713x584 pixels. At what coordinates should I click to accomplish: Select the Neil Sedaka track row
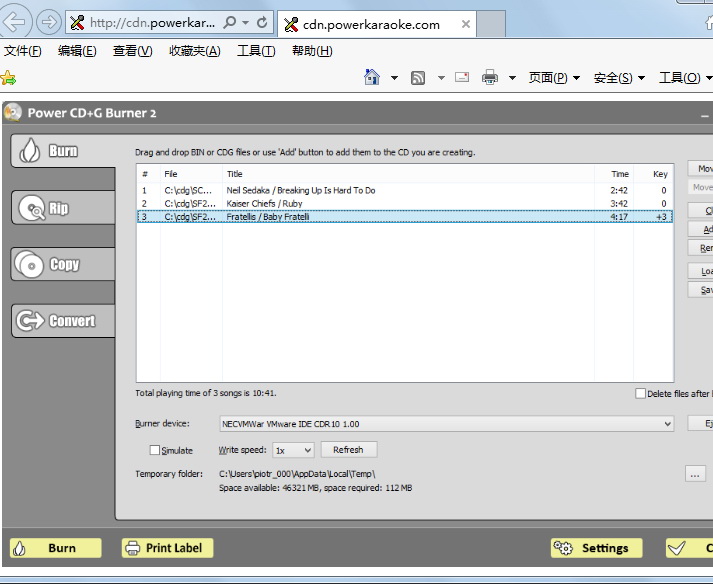pos(405,190)
